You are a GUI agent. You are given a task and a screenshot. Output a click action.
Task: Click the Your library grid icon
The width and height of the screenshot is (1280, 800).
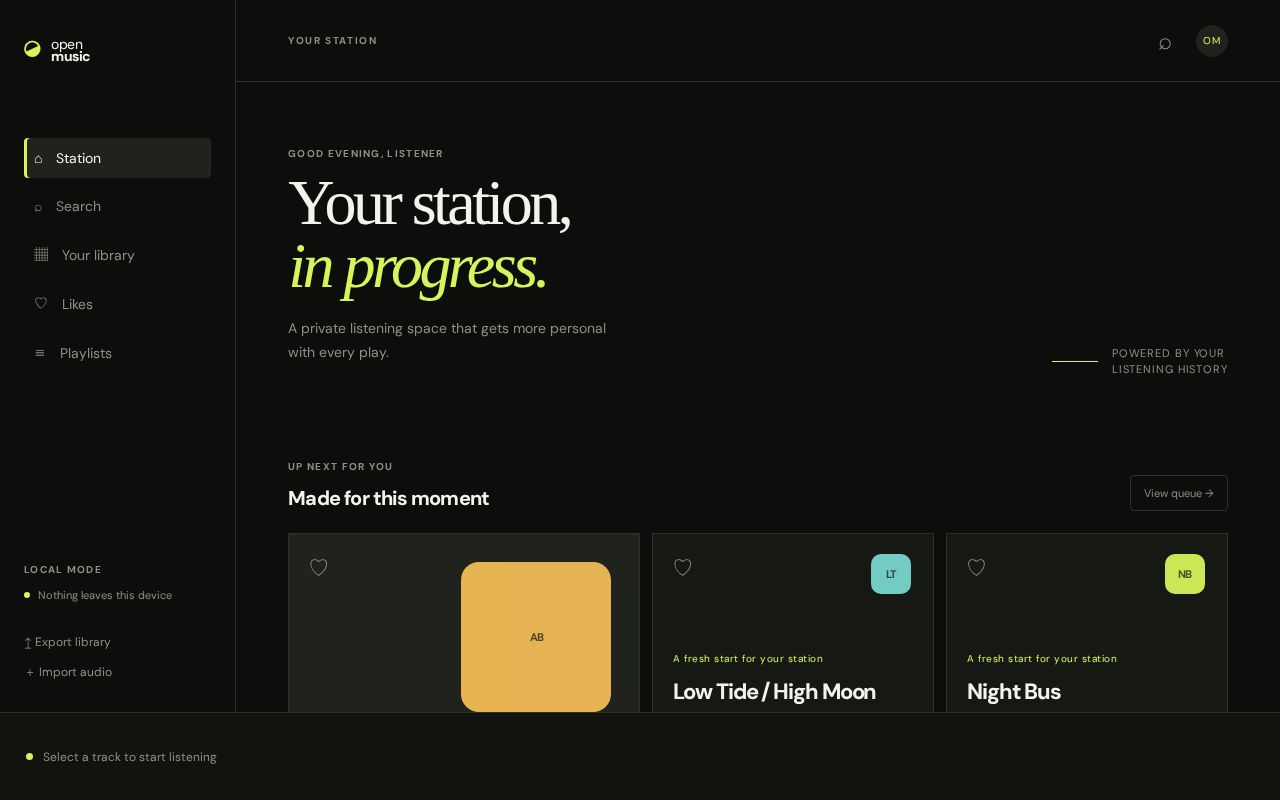[x=41, y=254]
